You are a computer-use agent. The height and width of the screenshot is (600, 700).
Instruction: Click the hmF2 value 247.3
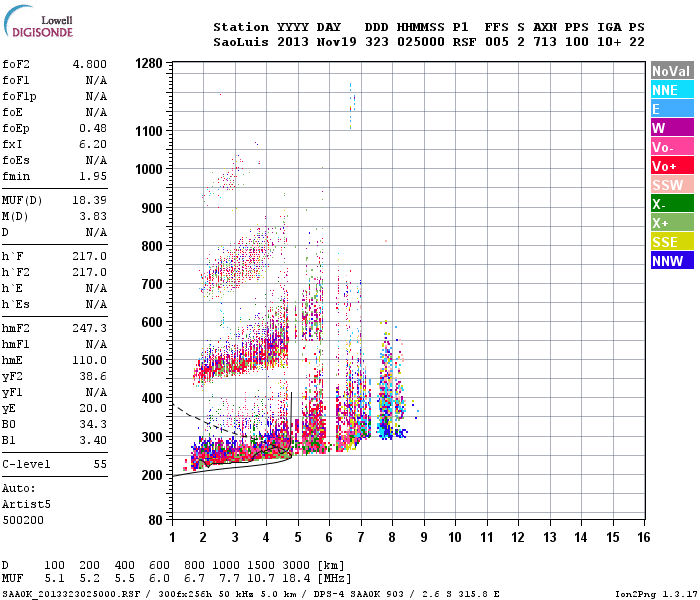(90, 328)
